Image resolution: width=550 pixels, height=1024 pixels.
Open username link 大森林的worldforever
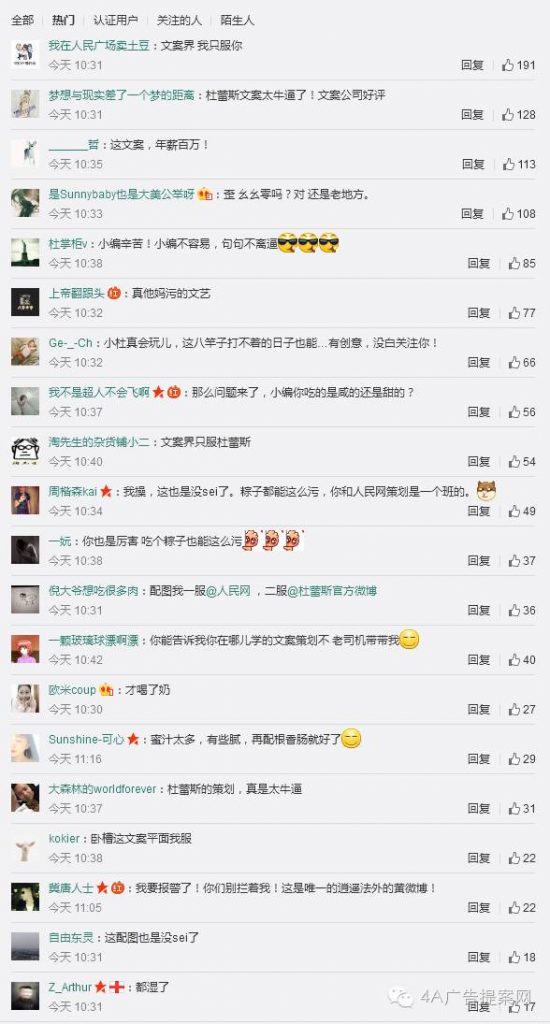coord(103,789)
